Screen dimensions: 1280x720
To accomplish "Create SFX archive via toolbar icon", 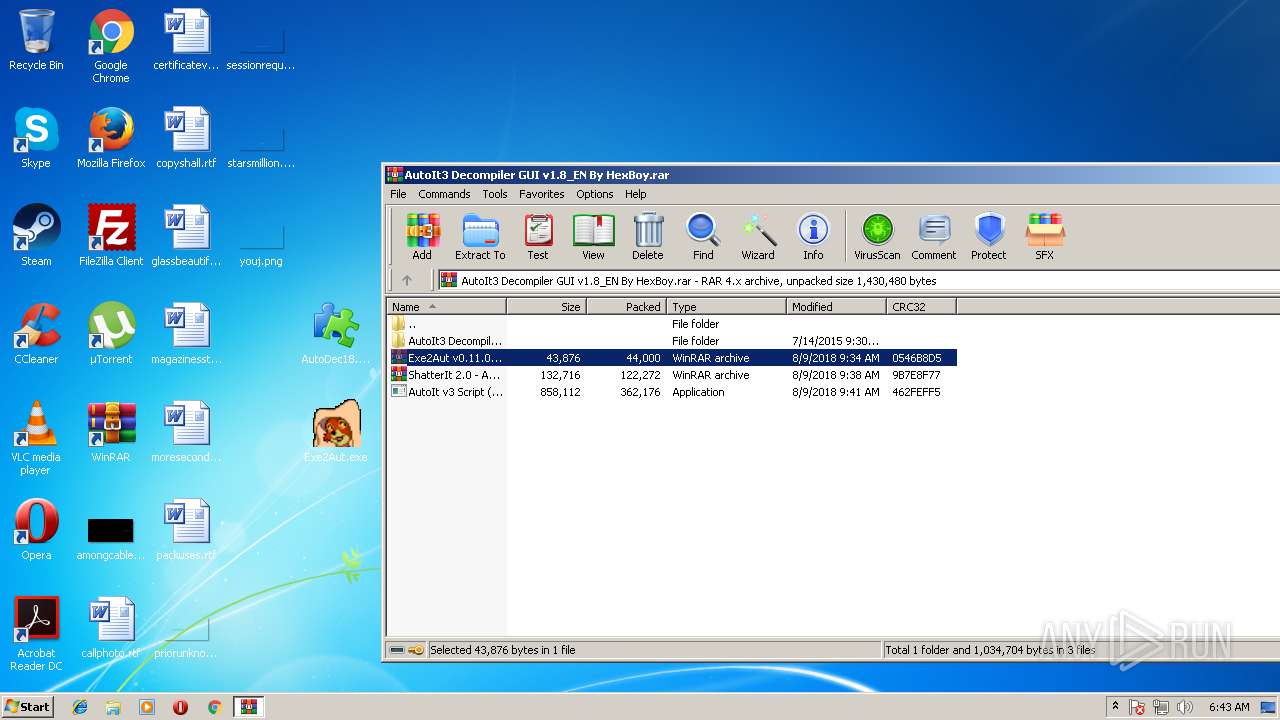I will point(1044,237).
